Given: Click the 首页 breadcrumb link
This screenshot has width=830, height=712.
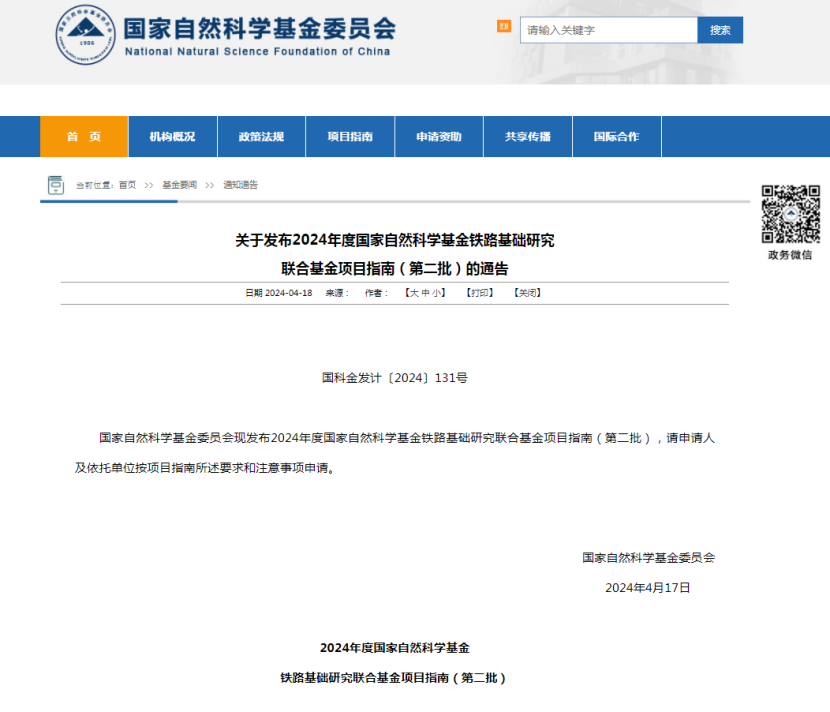Looking at the screenshot, I should [127, 185].
